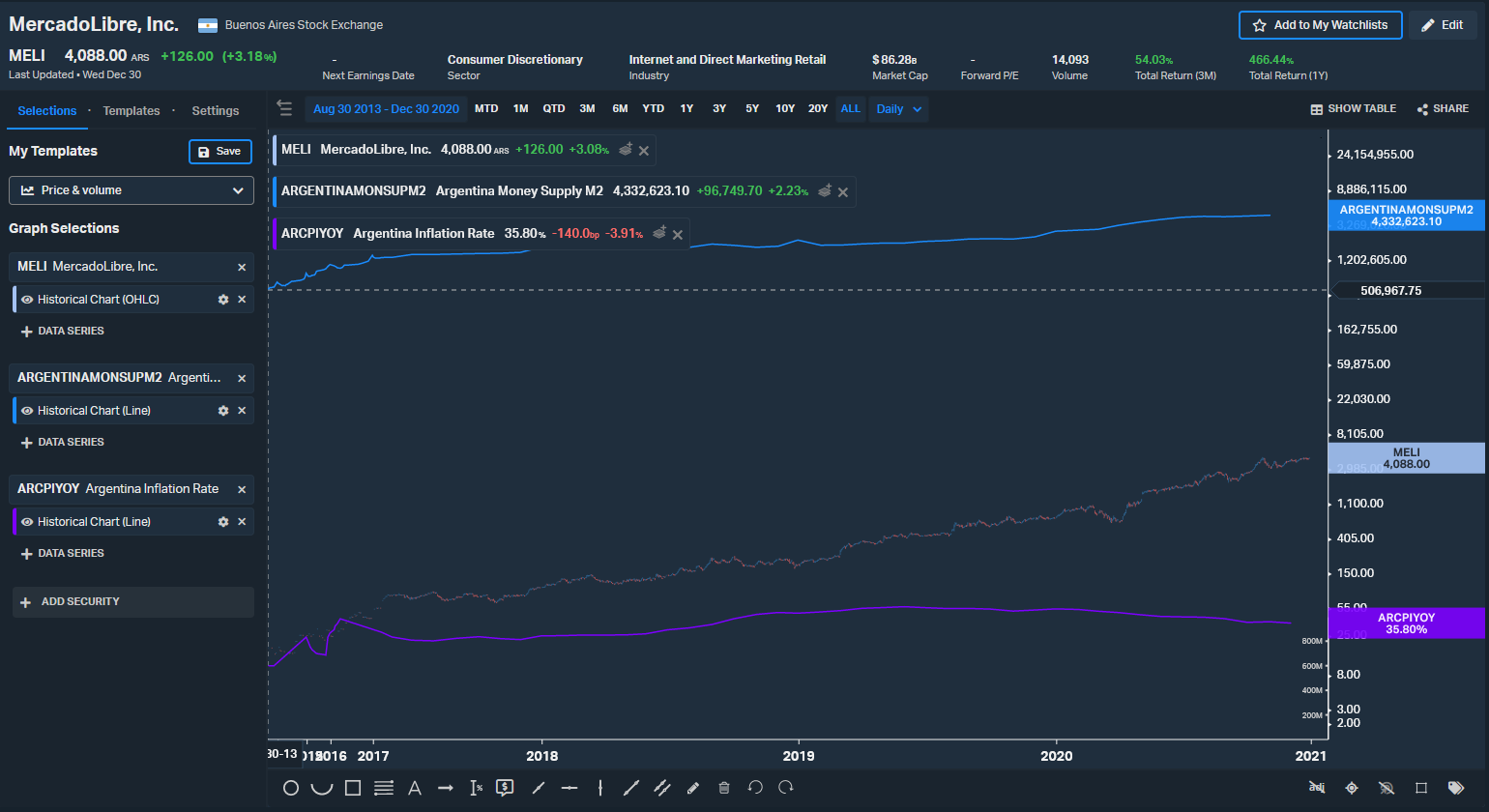
Task: Select the Fibonacci lines drawing tool
Action: tap(384, 788)
